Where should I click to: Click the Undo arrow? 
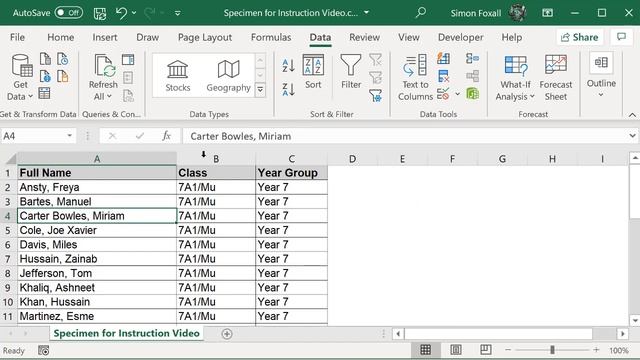click(x=121, y=13)
